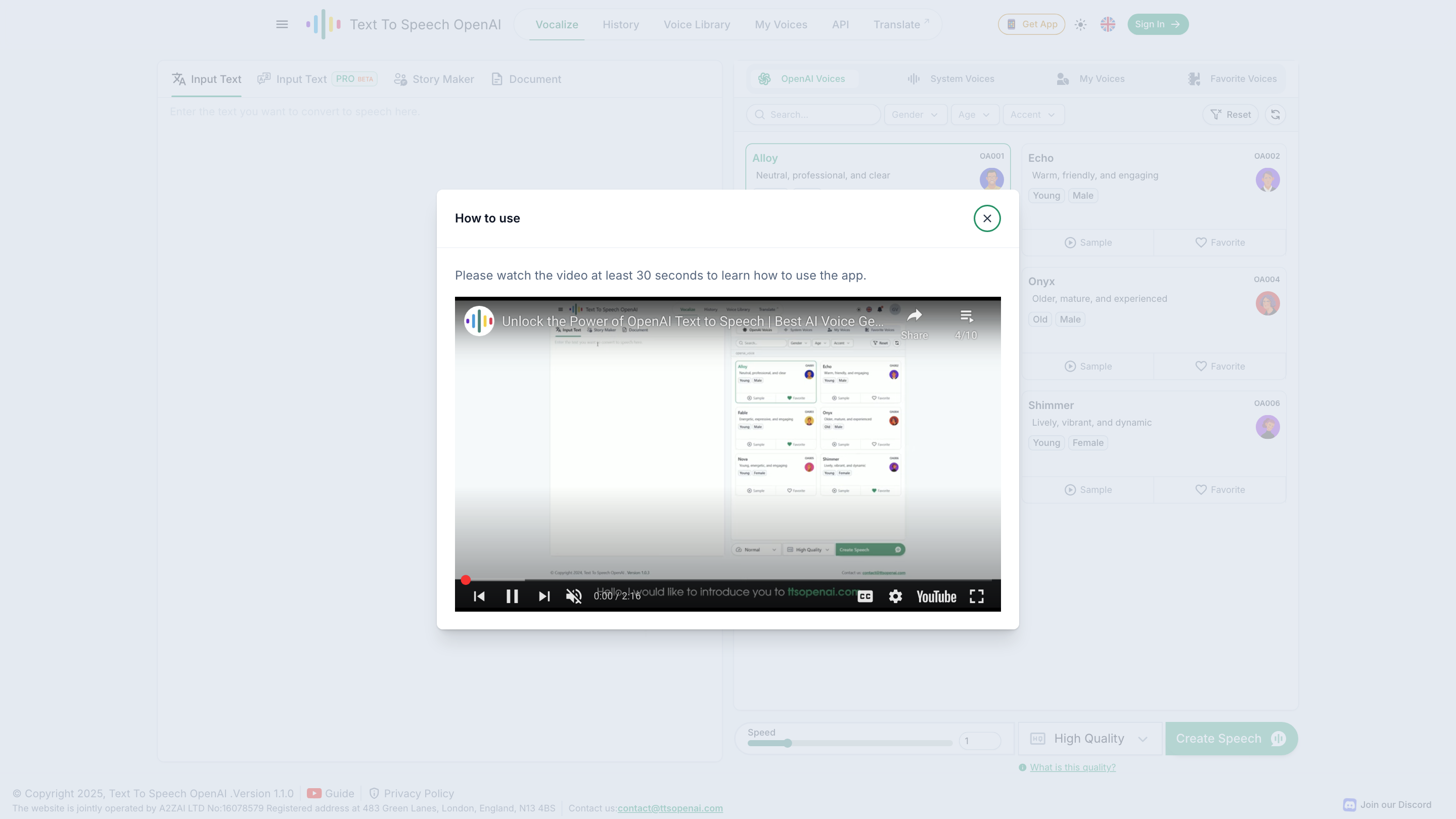This screenshot has height=819, width=1456.
Task: Switch to the Voice Library tab
Action: pyautogui.click(x=696, y=24)
